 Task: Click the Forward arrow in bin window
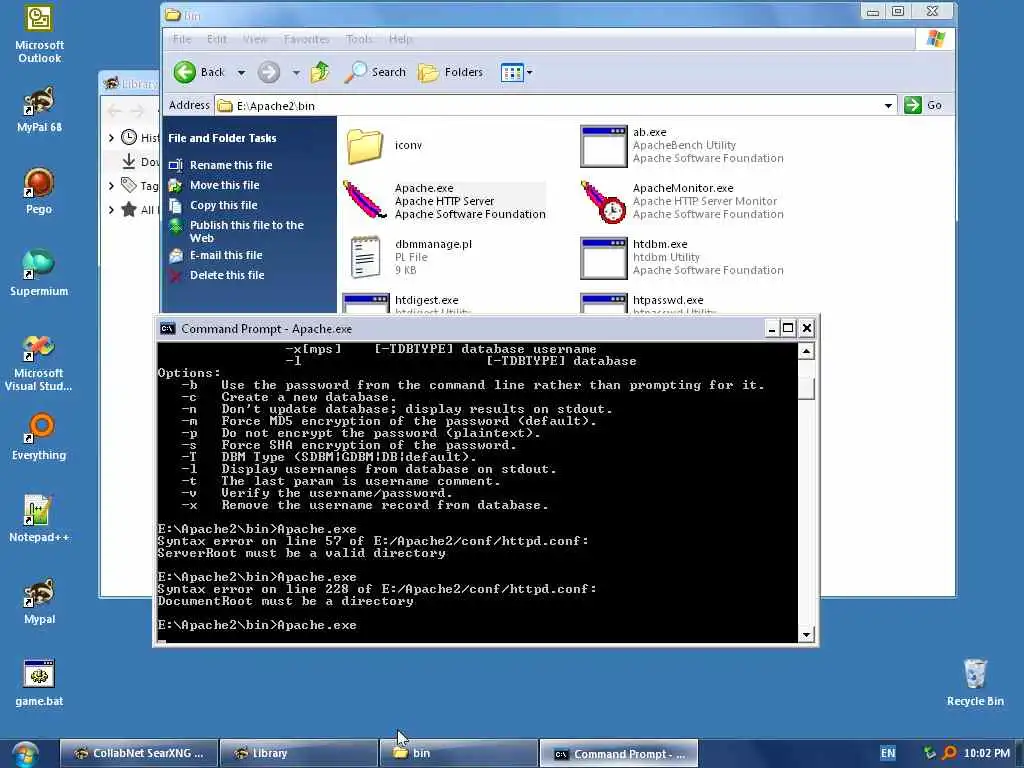tap(268, 72)
